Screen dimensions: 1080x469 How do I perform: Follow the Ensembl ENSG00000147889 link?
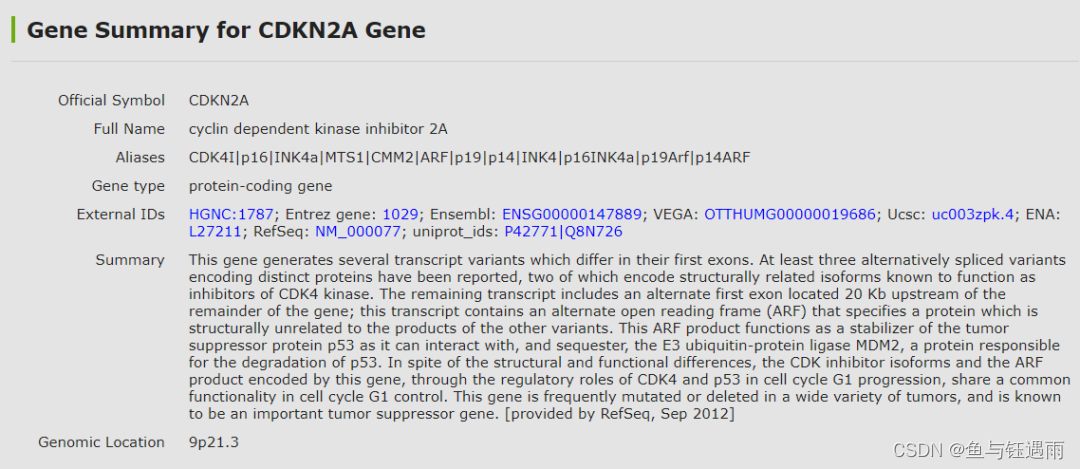click(x=571, y=214)
